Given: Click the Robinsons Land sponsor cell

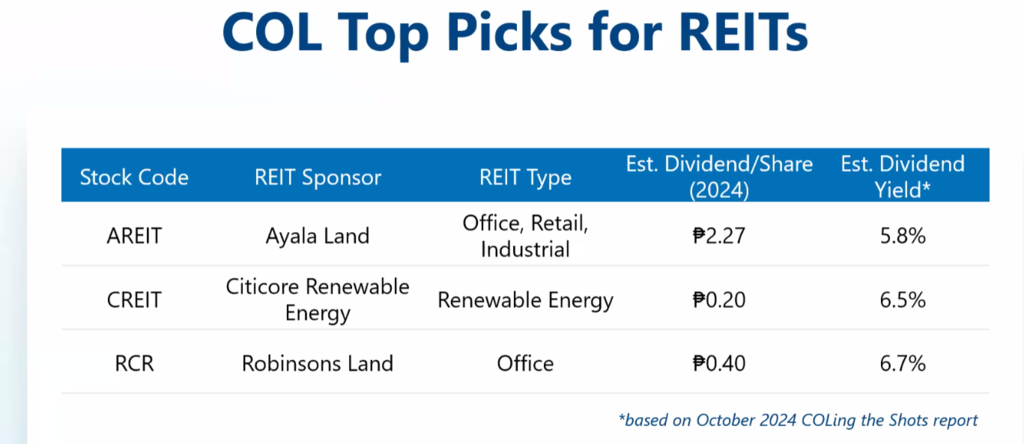Looking at the screenshot, I should point(318,362).
